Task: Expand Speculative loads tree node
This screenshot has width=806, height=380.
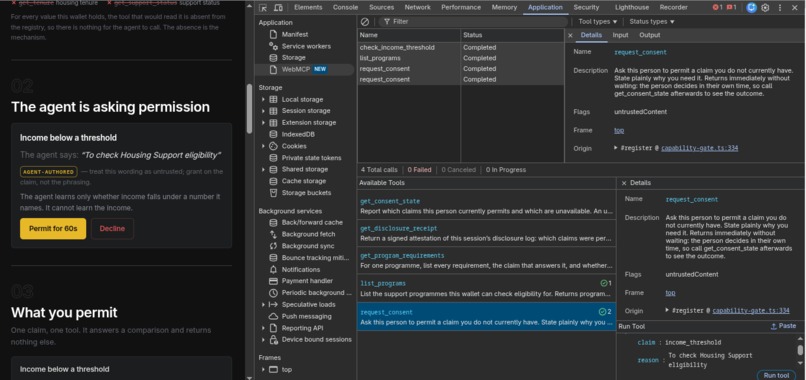Action: [264, 304]
